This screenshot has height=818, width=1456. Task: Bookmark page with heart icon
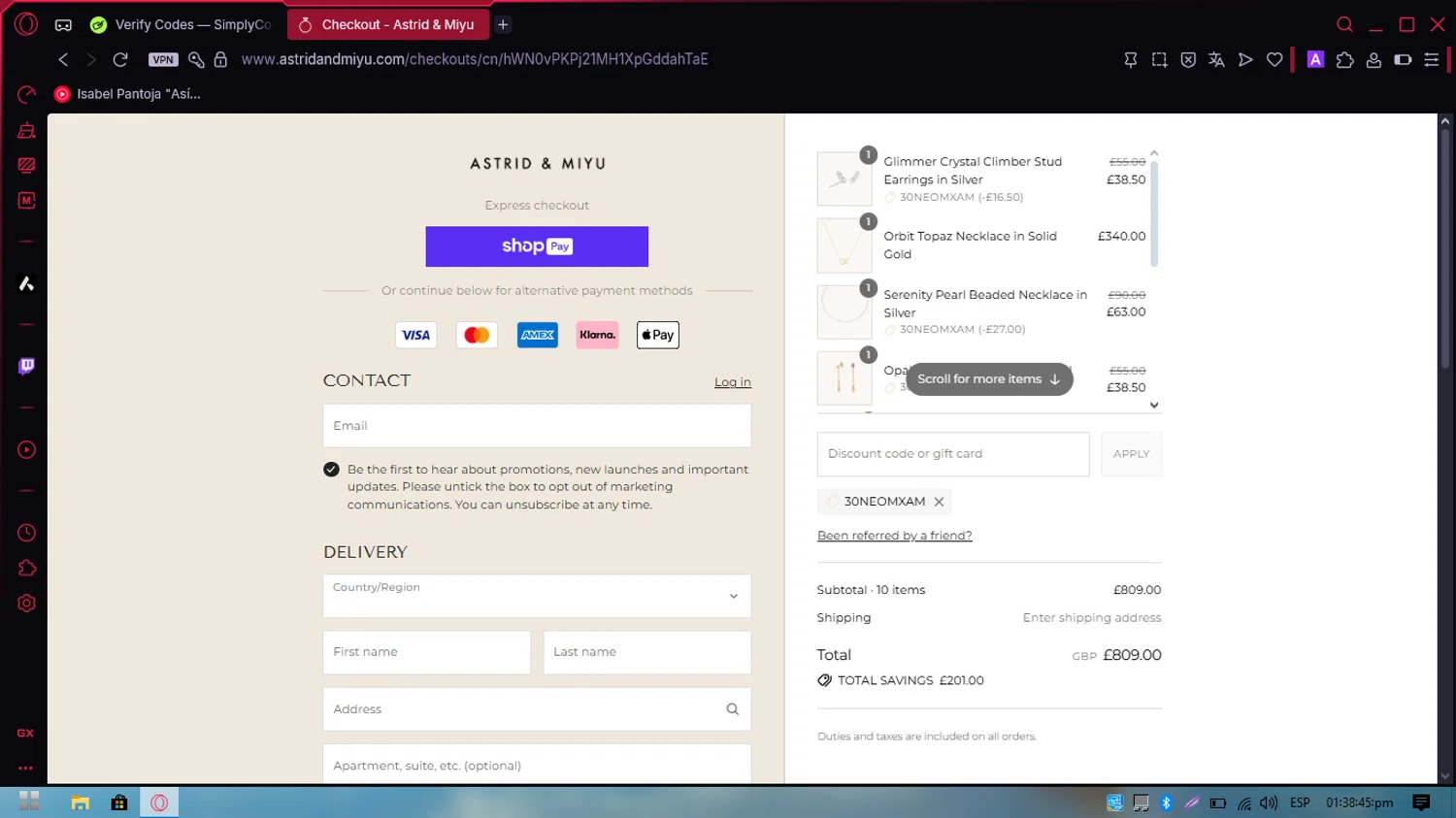1274,60
